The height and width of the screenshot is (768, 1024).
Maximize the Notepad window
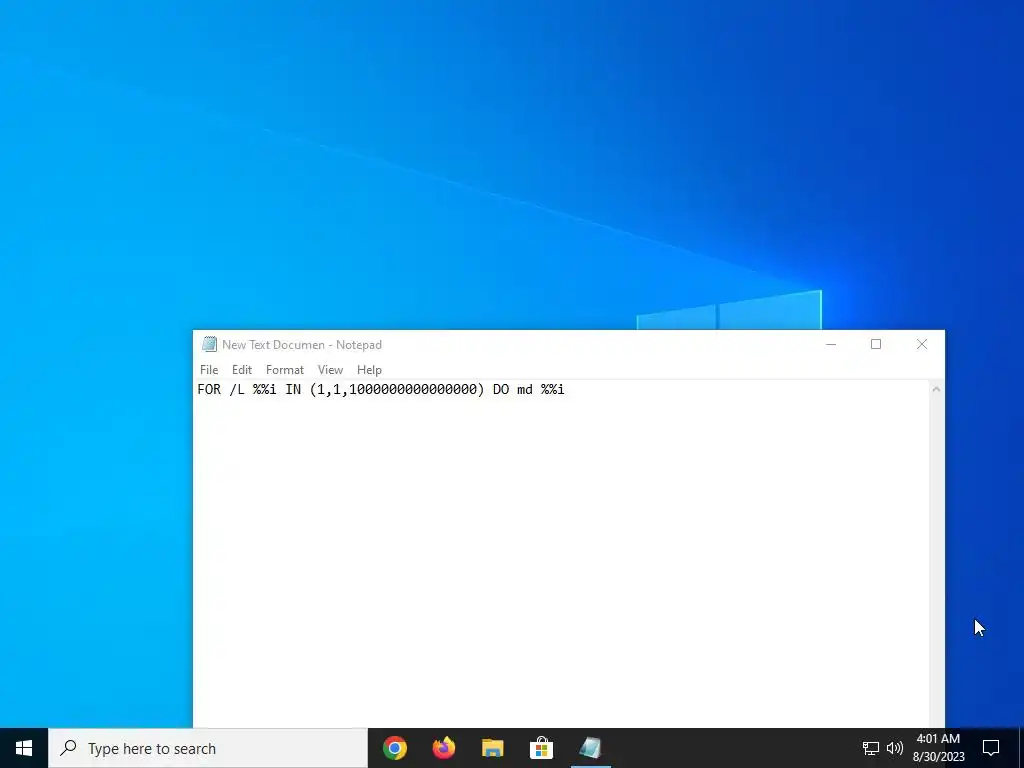coord(876,344)
